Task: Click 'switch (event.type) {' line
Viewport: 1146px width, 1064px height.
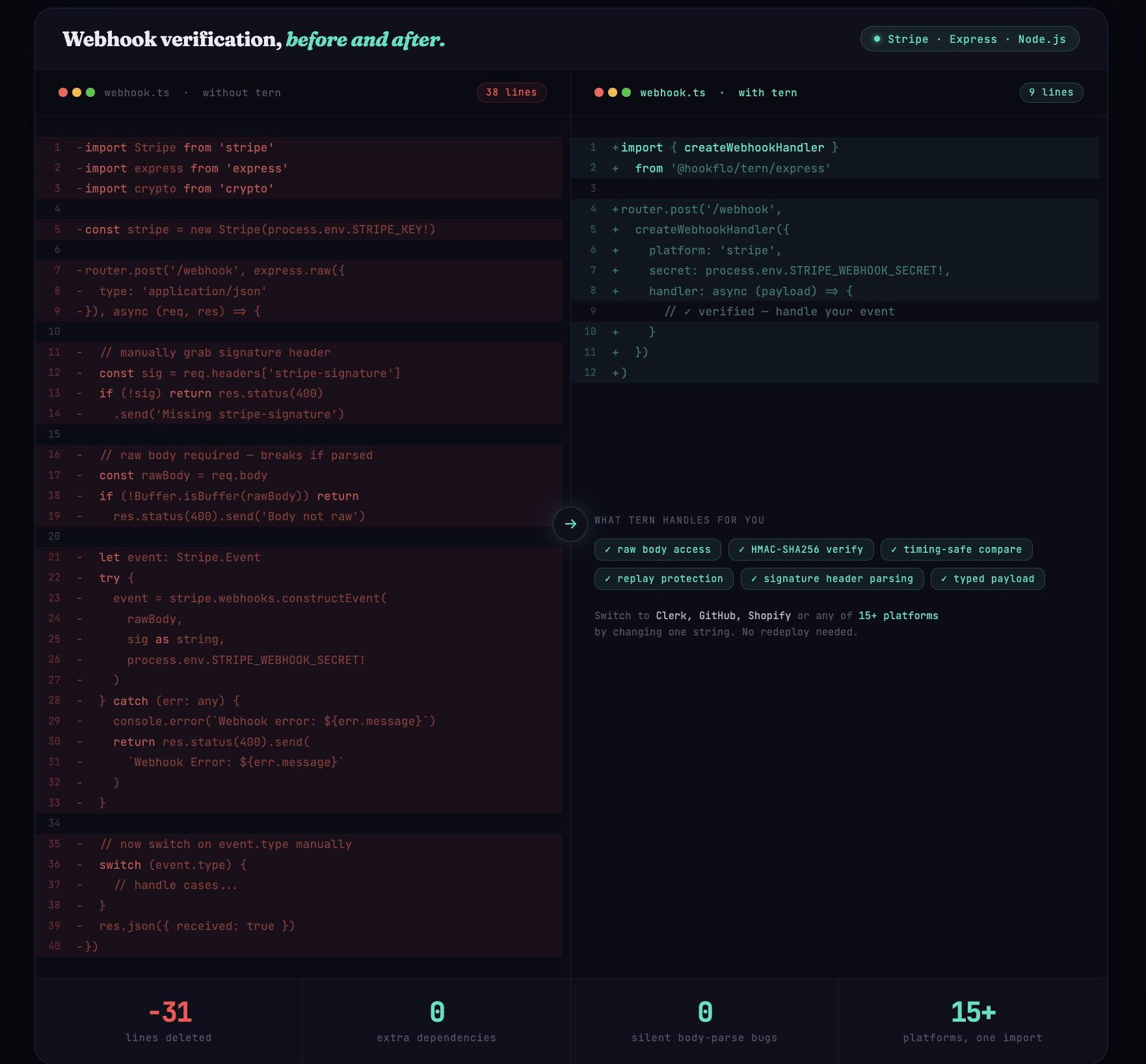Action: tap(299, 865)
